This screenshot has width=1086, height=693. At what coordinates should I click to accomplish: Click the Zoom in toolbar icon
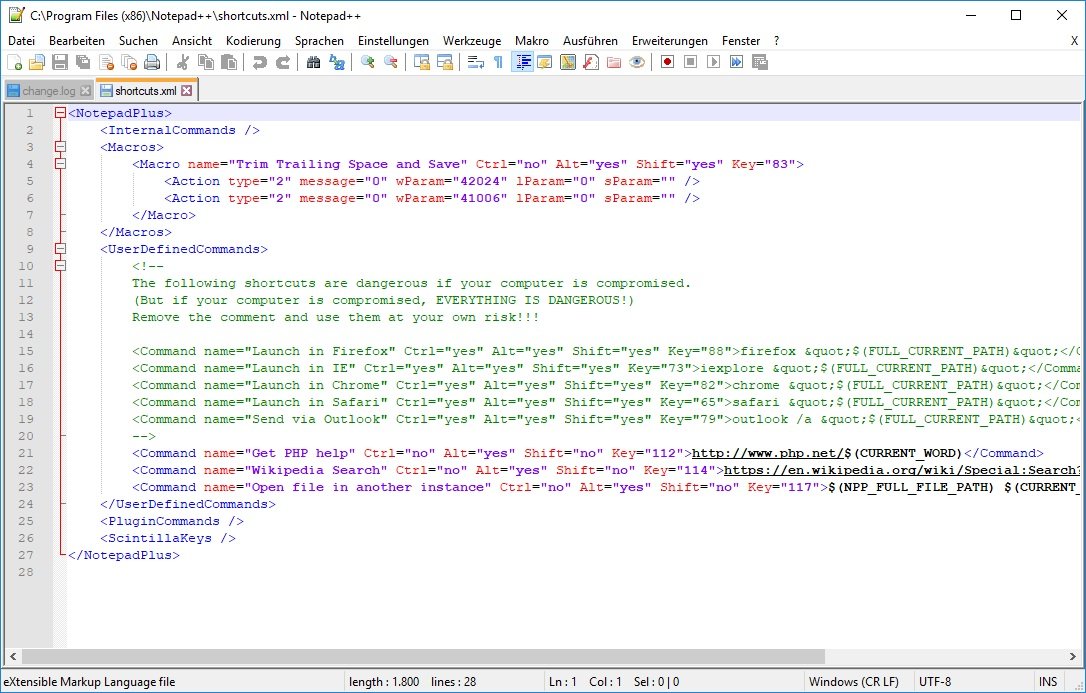(368, 62)
